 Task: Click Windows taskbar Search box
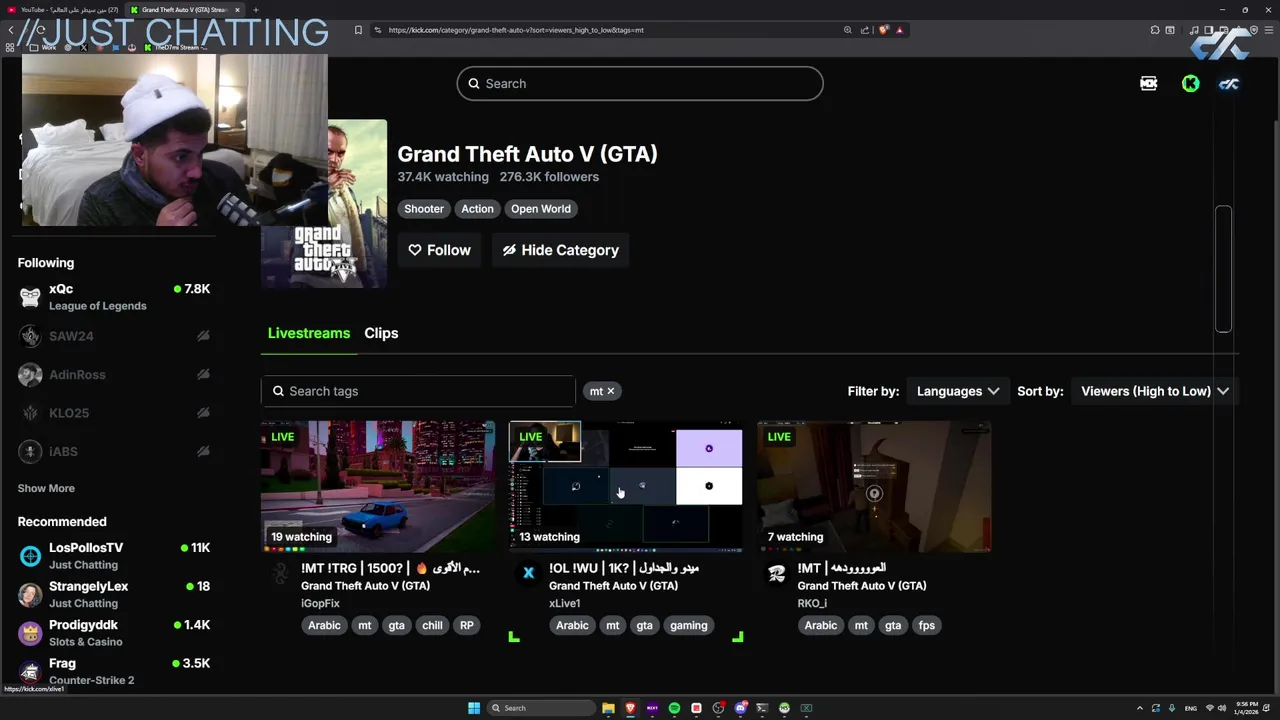(x=540, y=708)
